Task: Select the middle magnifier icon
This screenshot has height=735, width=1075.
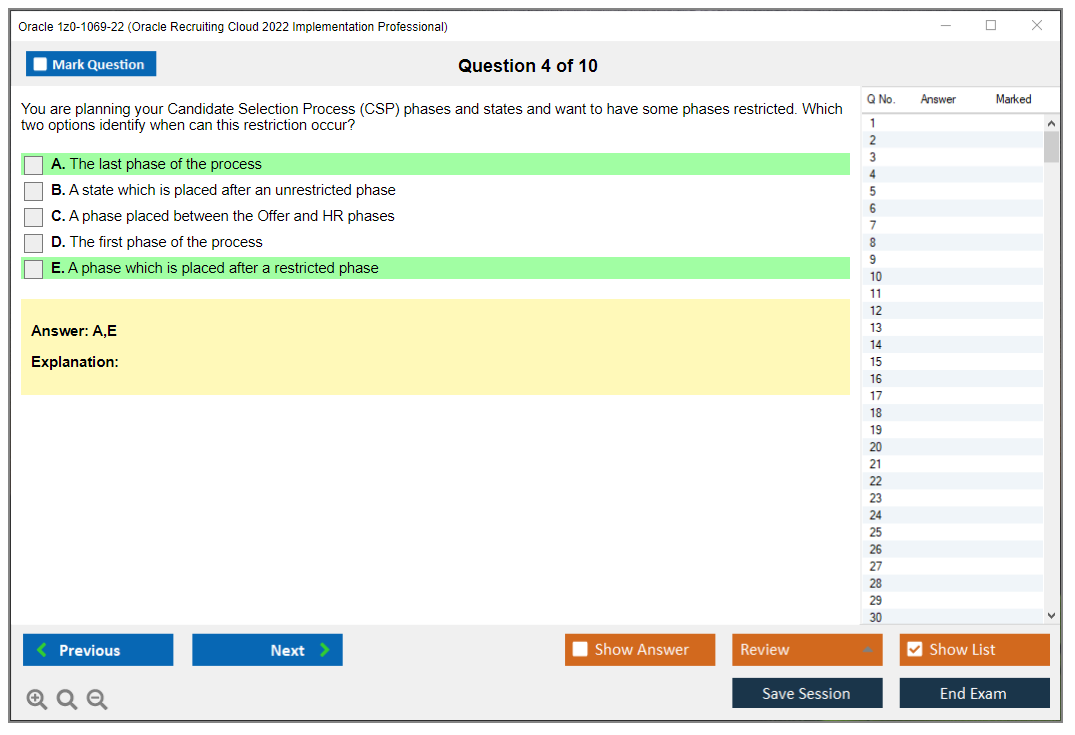Action: coord(67,699)
